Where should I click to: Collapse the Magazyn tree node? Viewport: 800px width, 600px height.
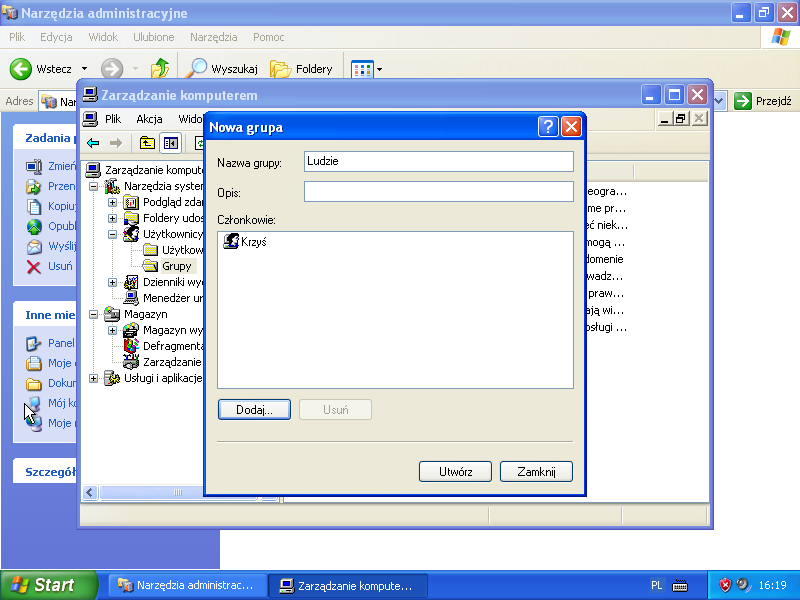click(x=94, y=314)
